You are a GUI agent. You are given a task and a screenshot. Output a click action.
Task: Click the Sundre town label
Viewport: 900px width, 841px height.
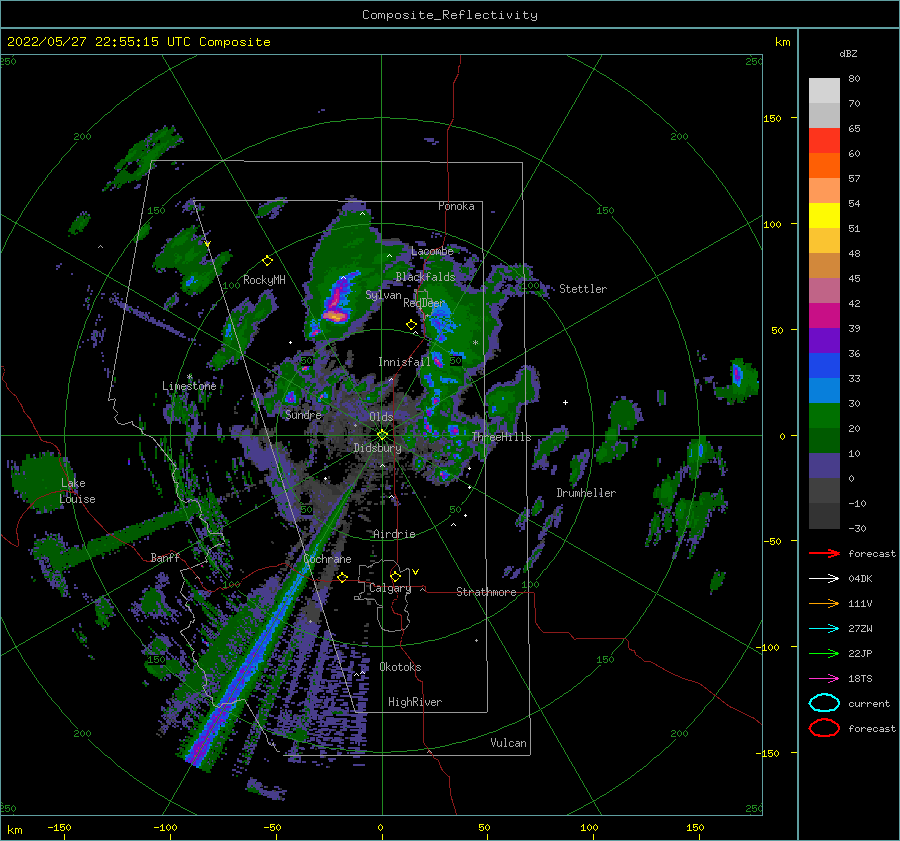[303, 414]
